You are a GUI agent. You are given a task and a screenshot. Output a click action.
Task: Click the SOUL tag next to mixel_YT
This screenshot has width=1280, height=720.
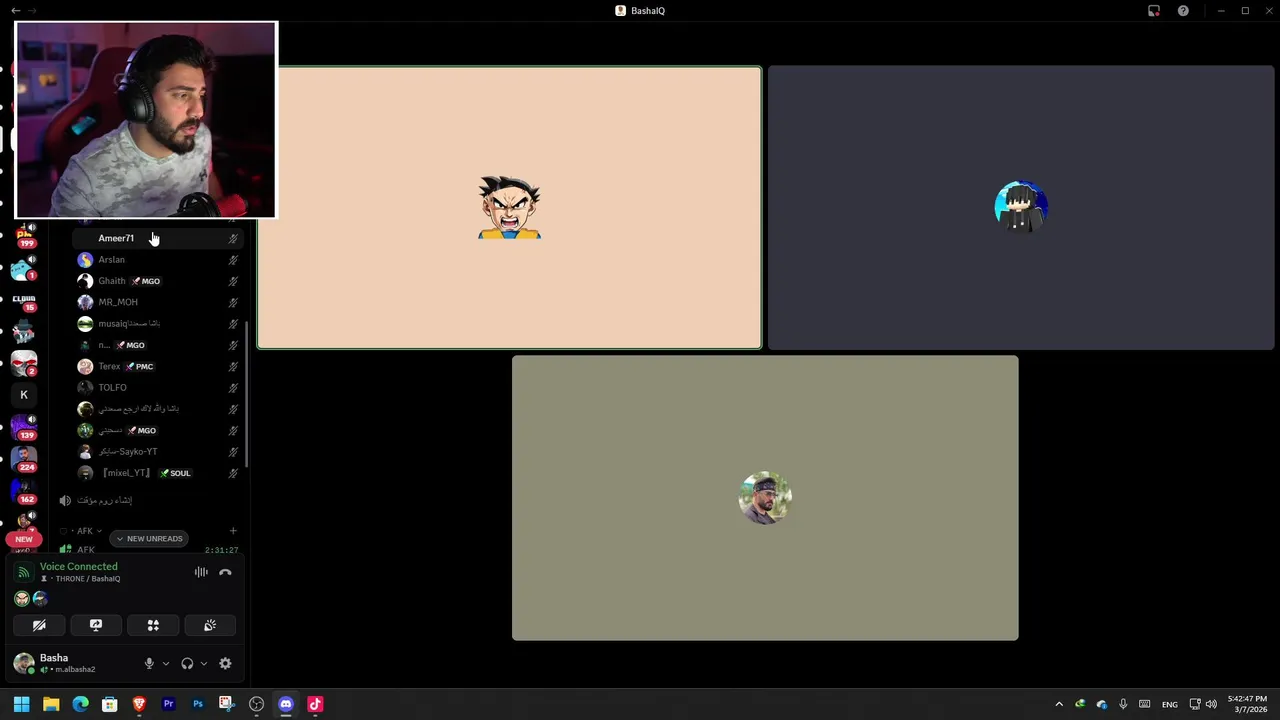point(176,473)
